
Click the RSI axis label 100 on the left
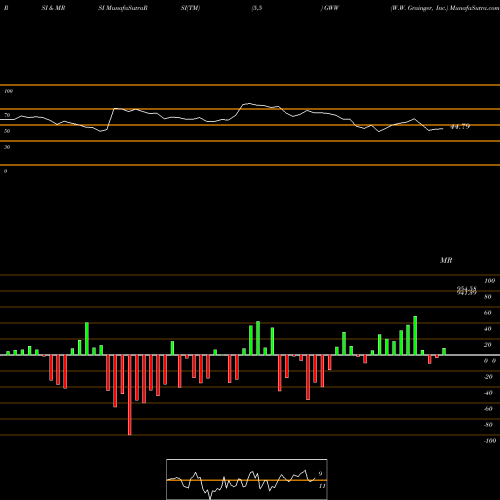(8, 91)
